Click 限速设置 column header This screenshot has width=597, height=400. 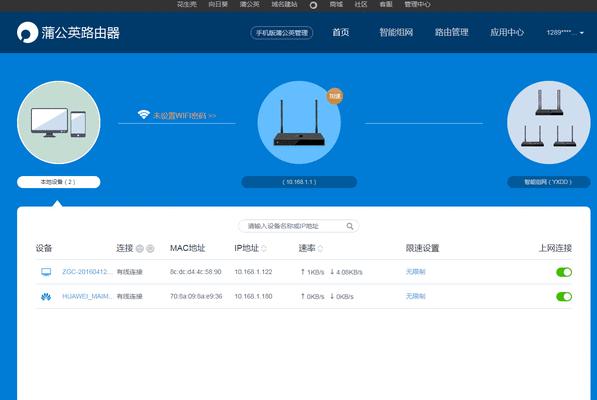tap(422, 248)
